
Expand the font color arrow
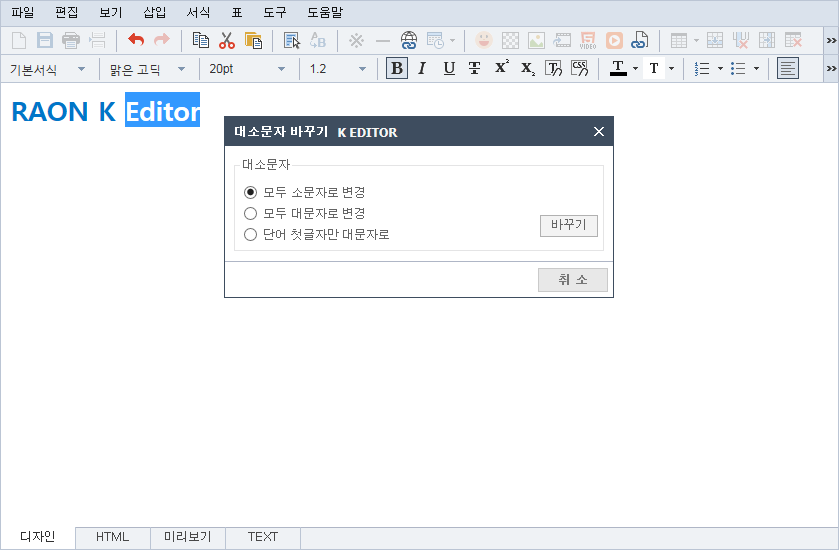[x=635, y=69]
